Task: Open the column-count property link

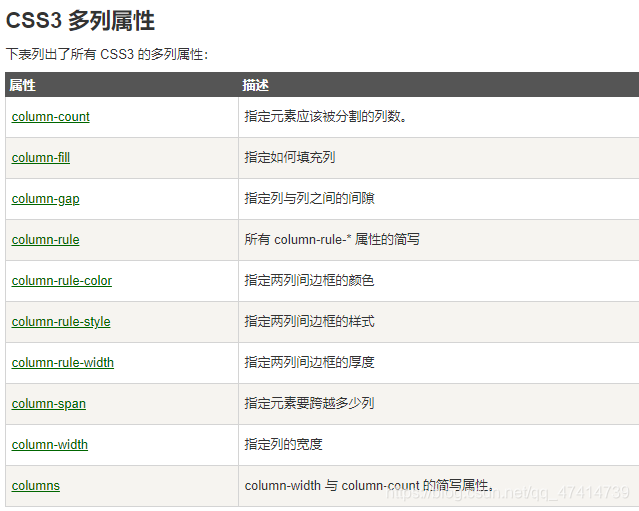Action: coord(51,117)
